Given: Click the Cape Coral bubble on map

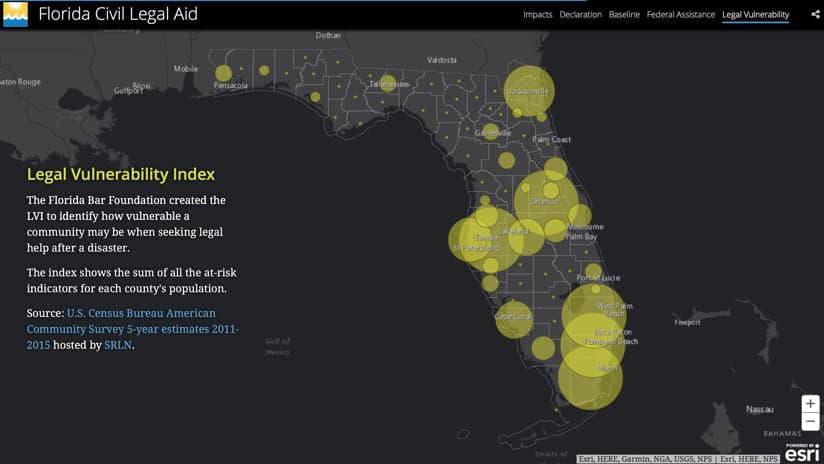Looking at the screenshot, I should (514, 319).
